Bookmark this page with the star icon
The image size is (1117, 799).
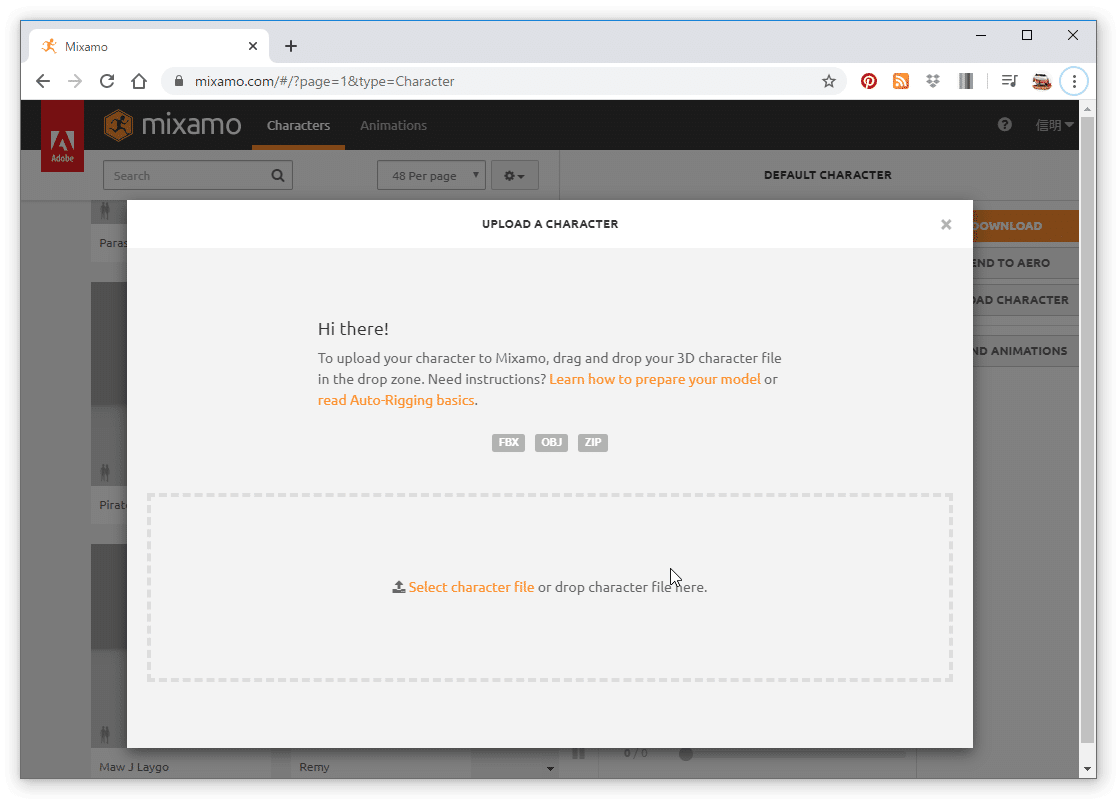click(828, 81)
